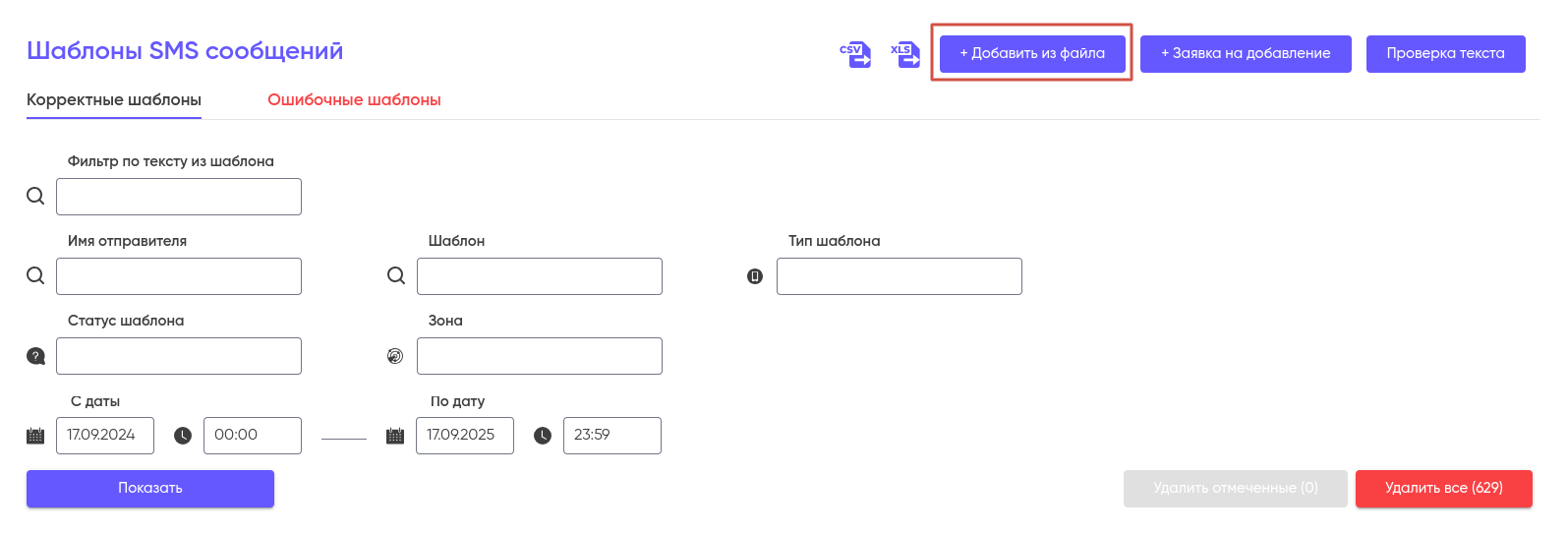
Task: Click the search icon beside Имя отправителя
Action: 35,275
